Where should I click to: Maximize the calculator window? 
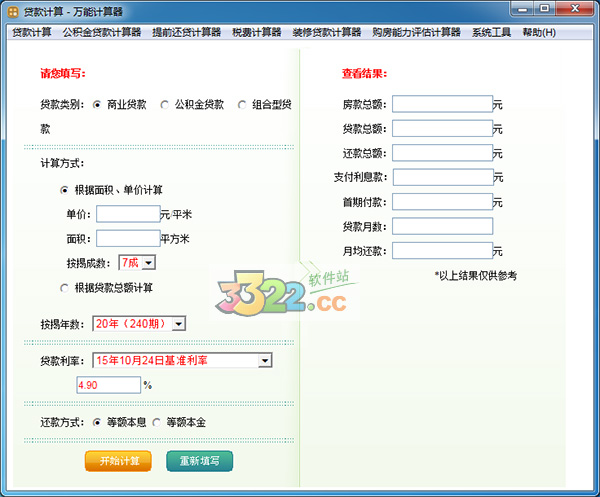pyautogui.click(x=545, y=9)
